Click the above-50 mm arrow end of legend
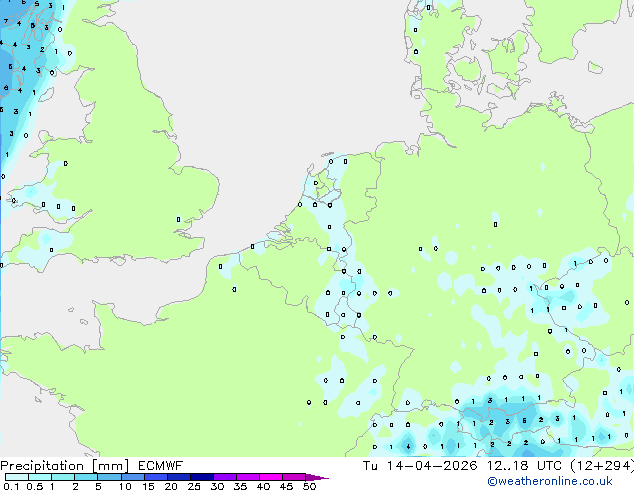The height and width of the screenshot is (490, 634). (317, 477)
